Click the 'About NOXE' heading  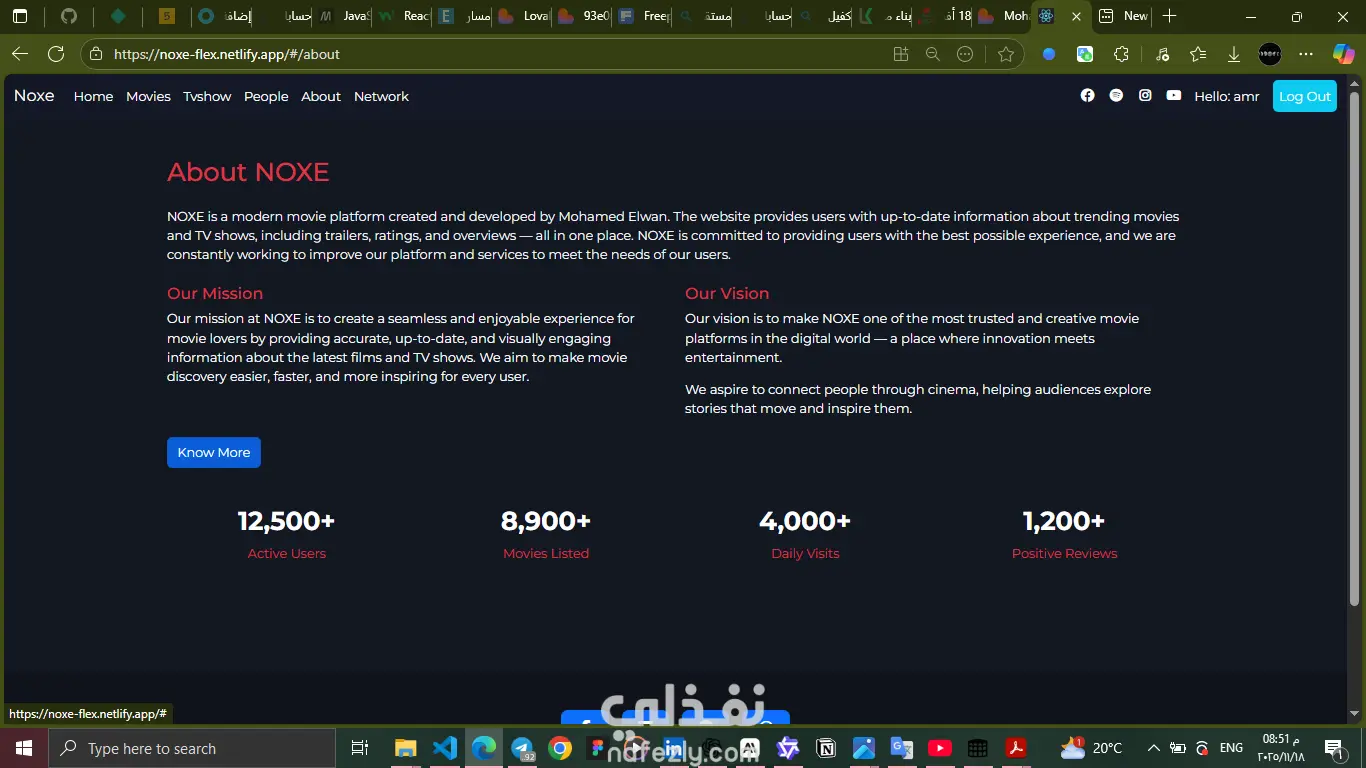coord(248,172)
